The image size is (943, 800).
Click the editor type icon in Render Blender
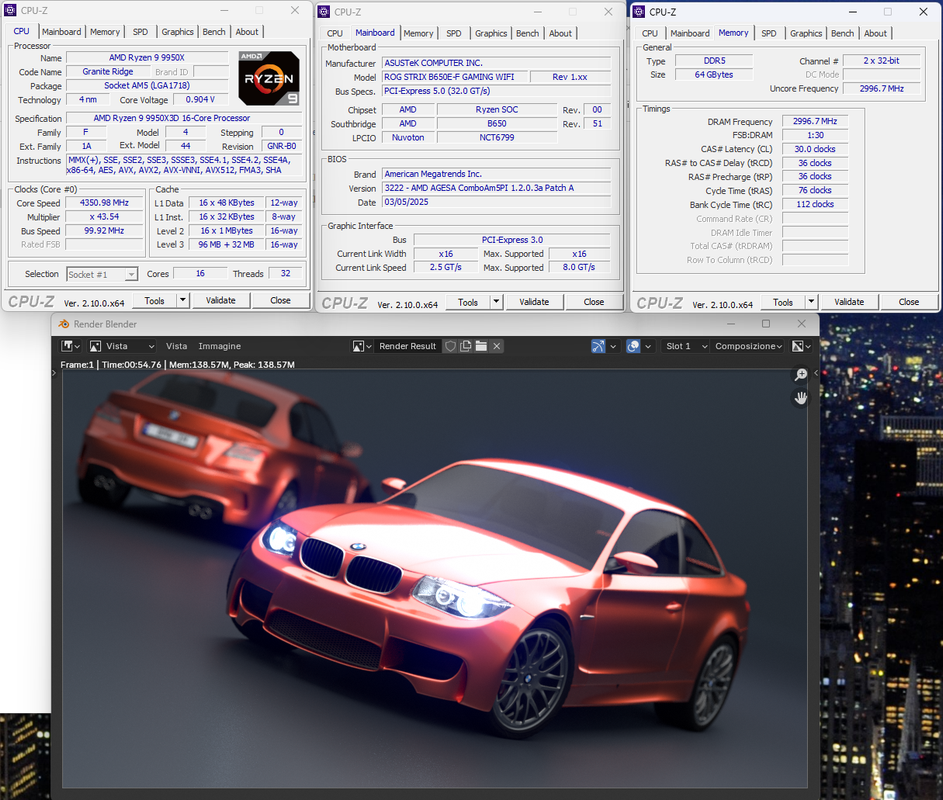pos(70,346)
